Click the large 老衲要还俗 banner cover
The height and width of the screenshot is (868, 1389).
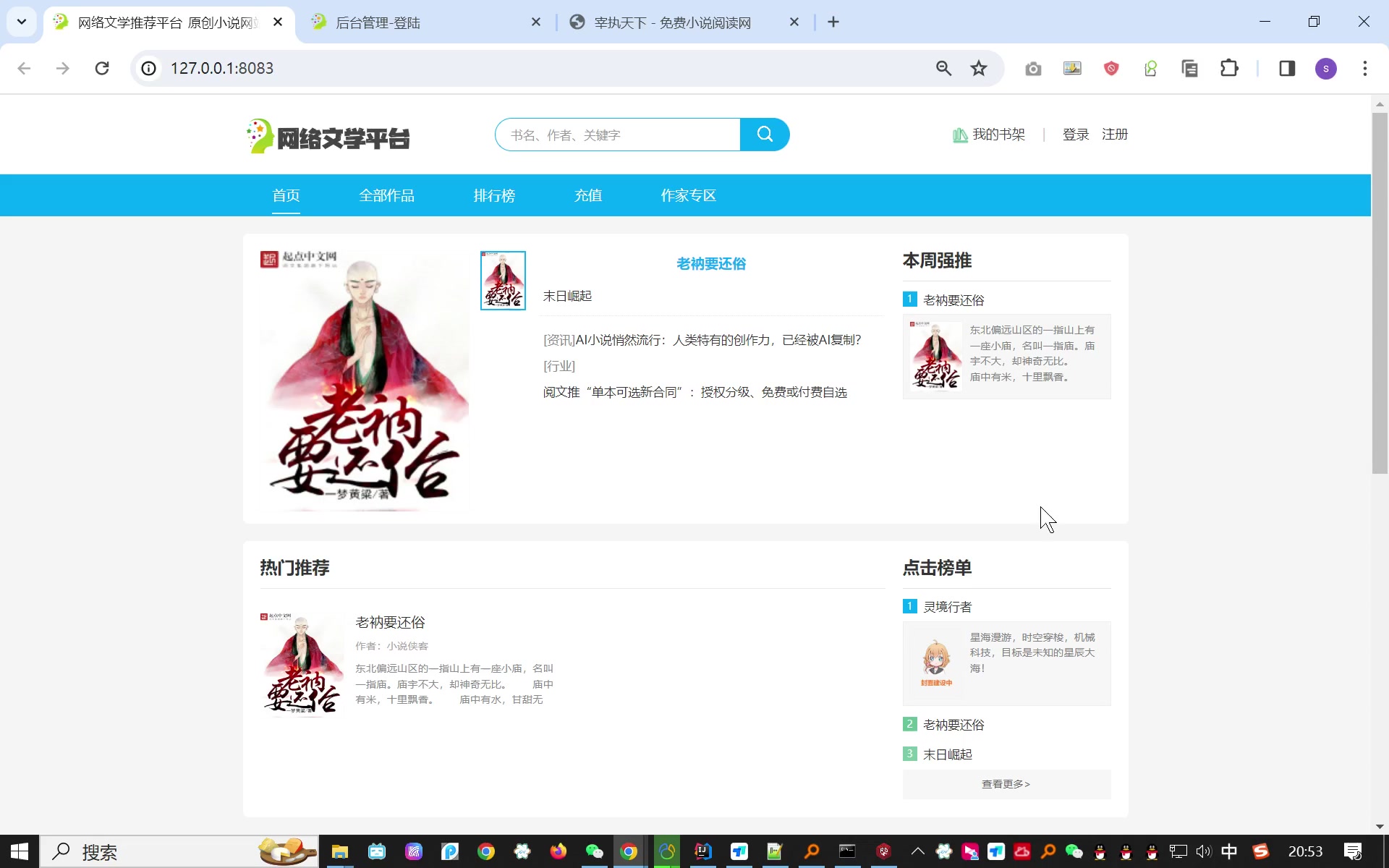coord(365,380)
